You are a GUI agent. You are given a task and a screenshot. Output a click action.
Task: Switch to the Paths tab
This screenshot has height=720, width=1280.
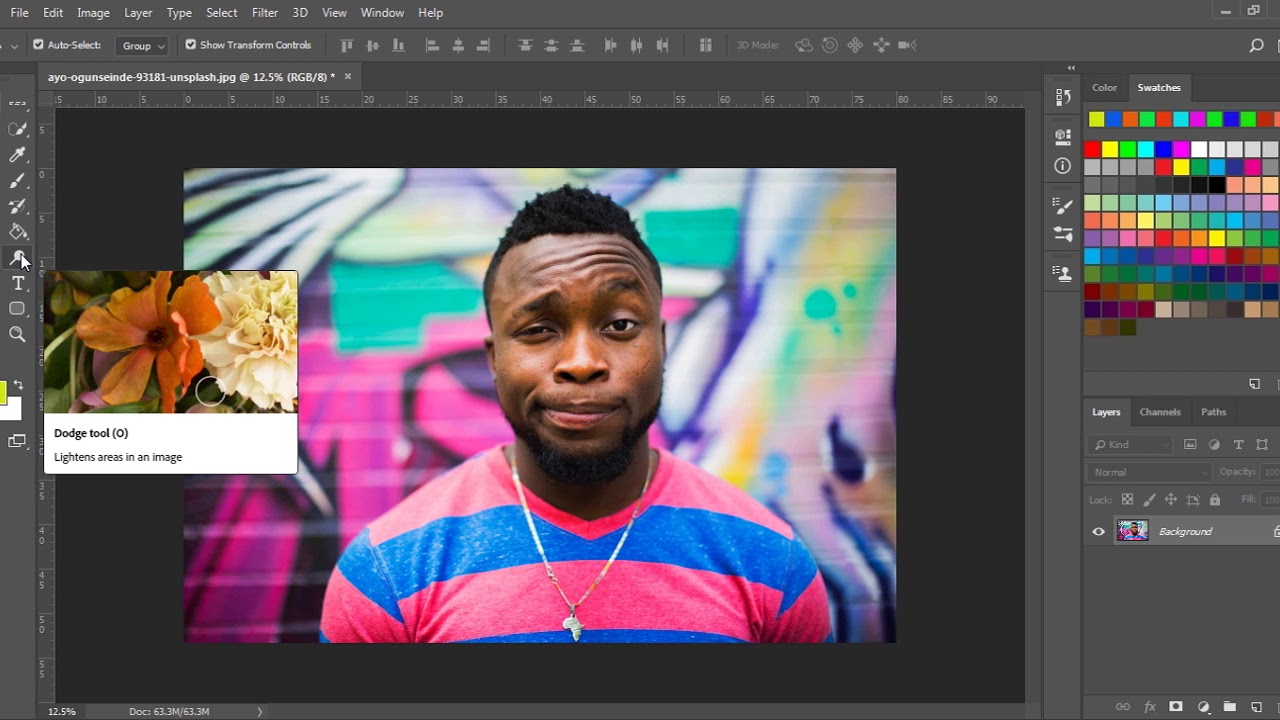pyautogui.click(x=1213, y=412)
